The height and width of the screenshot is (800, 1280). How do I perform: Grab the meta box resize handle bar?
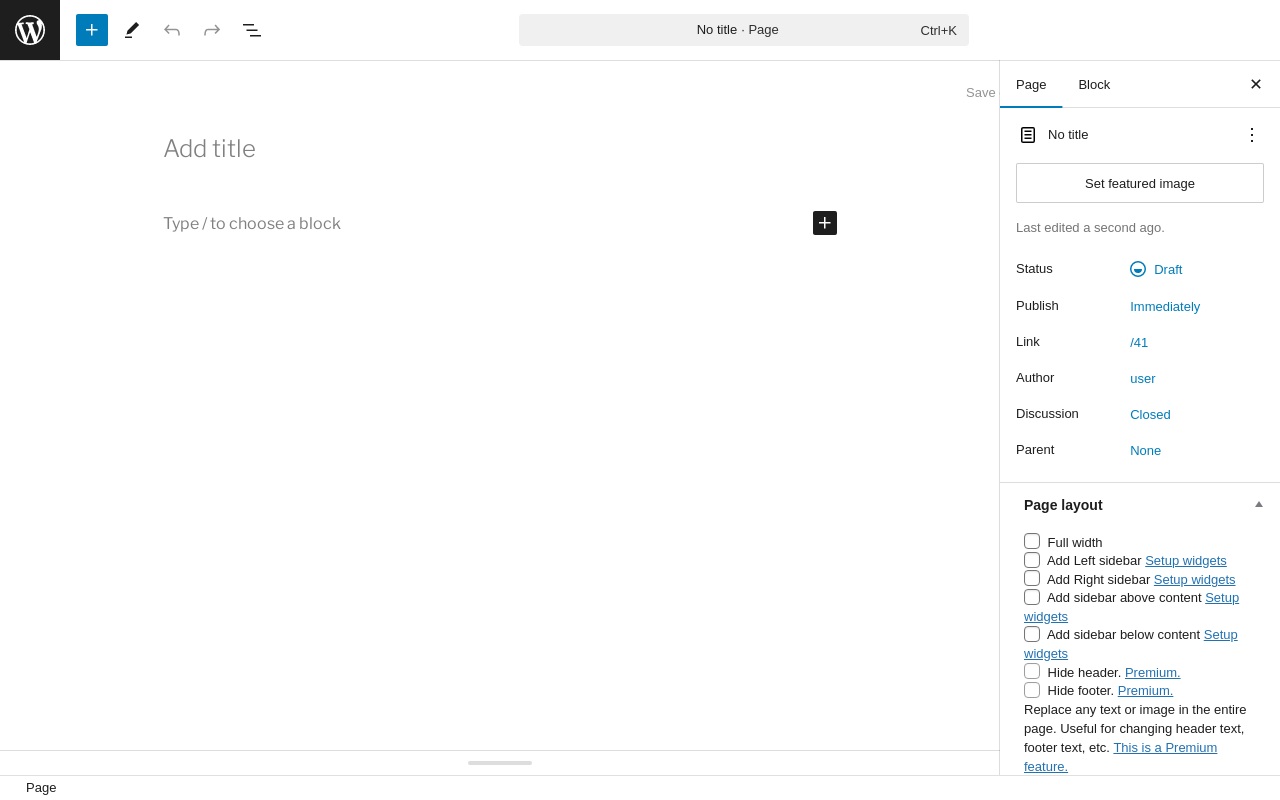[500, 763]
